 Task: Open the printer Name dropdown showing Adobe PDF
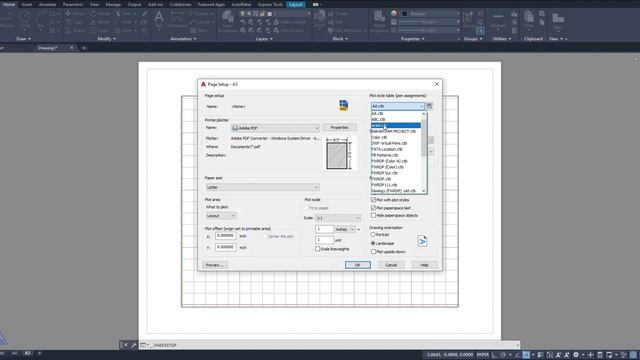pos(275,128)
